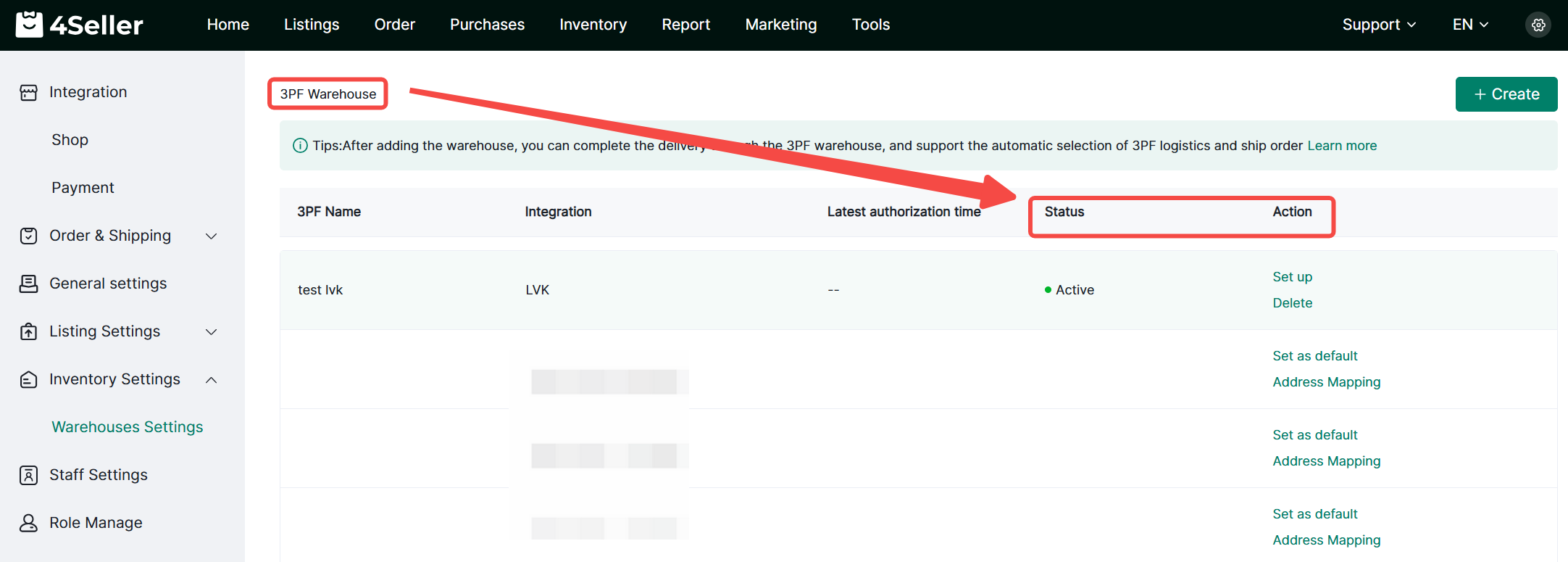Open the Inventory menu in top navigation
This screenshot has width=1568, height=562.
point(593,25)
